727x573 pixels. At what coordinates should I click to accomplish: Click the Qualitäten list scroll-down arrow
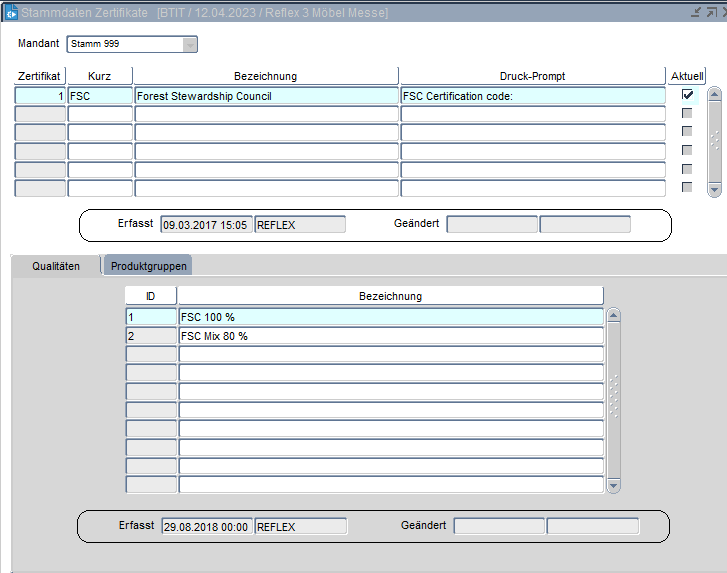pyautogui.click(x=614, y=485)
